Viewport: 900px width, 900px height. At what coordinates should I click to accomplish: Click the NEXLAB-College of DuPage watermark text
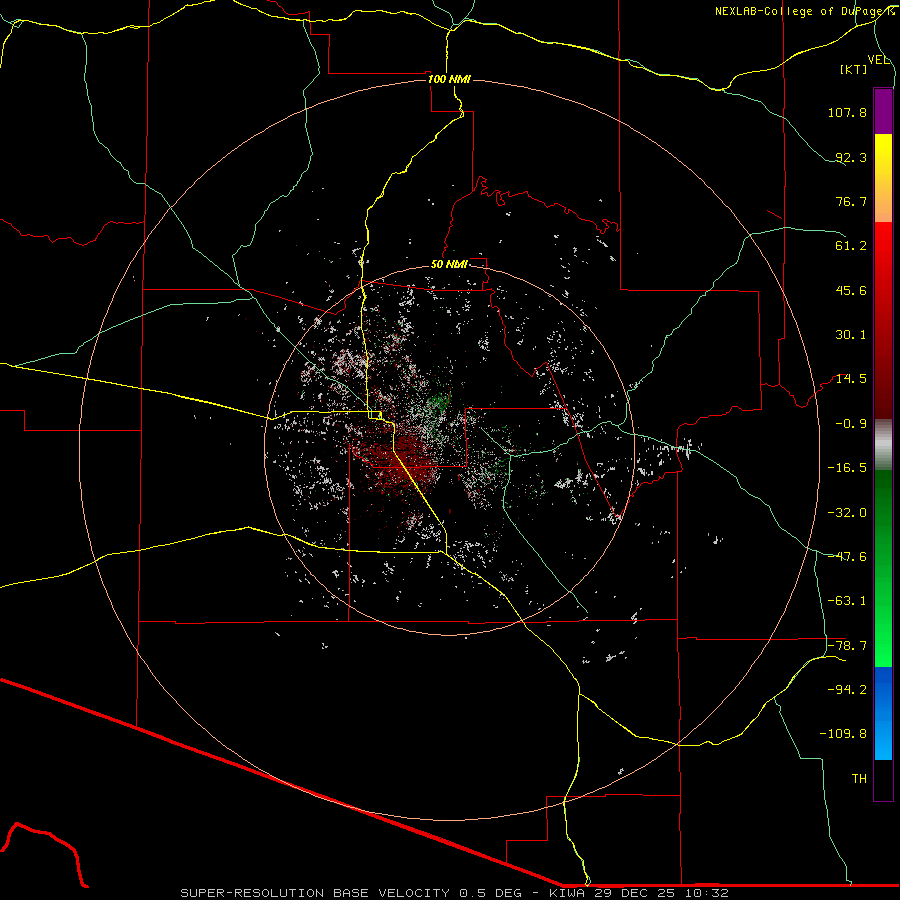pyautogui.click(x=804, y=11)
